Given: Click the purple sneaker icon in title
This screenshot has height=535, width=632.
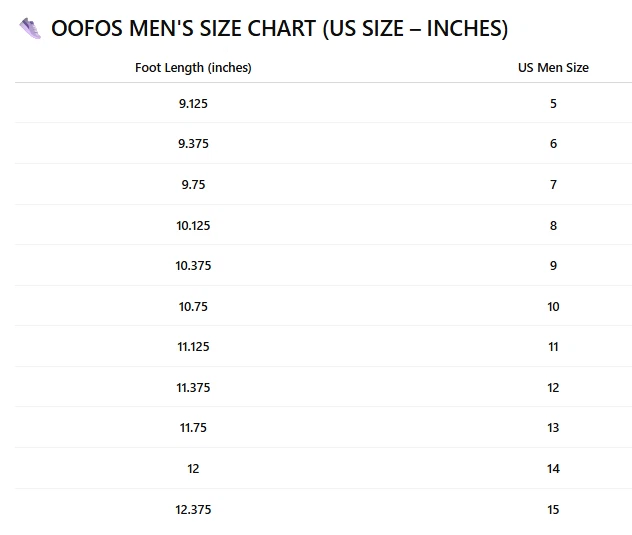Looking at the screenshot, I should [30, 29].
